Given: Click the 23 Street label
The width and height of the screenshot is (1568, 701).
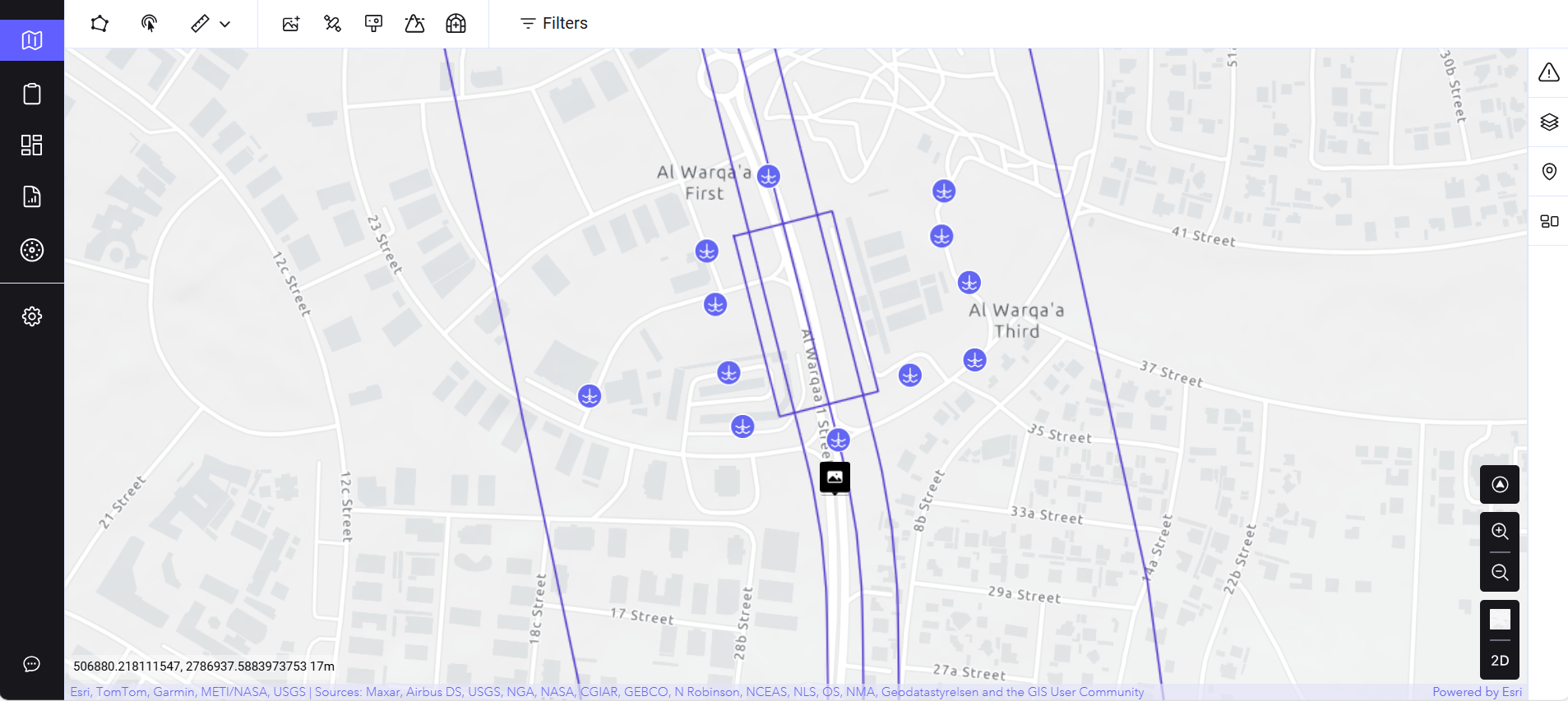Looking at the screenshot, I should pos(385,244).
